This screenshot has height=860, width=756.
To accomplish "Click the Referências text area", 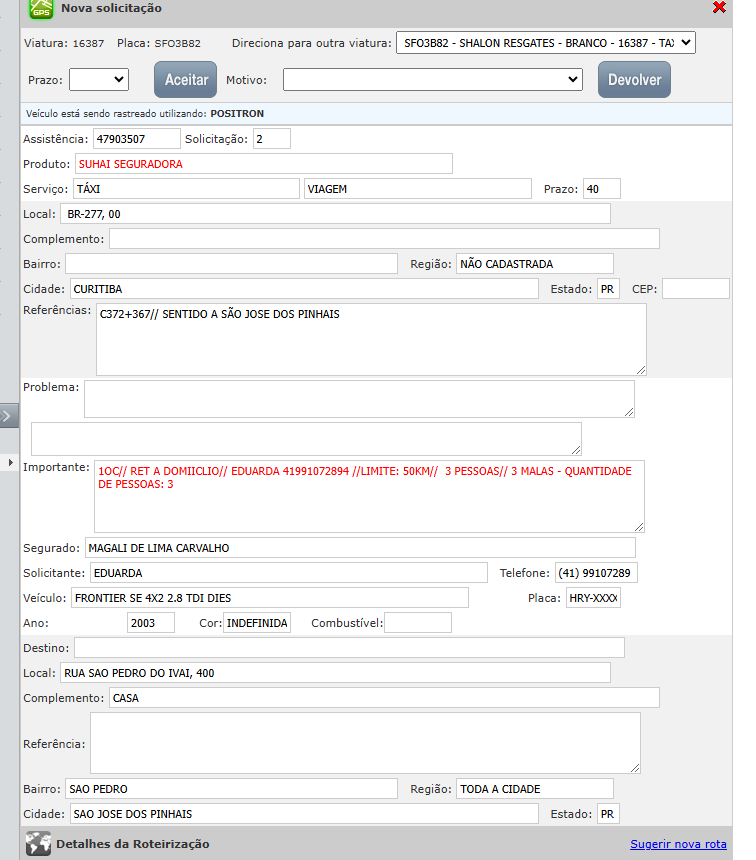I will coord(371,340).
